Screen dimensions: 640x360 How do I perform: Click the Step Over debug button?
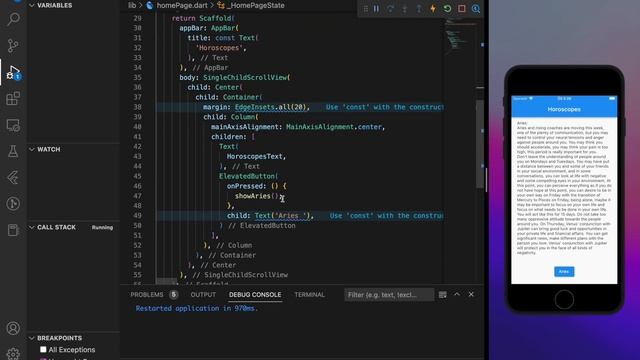[391, 9]
